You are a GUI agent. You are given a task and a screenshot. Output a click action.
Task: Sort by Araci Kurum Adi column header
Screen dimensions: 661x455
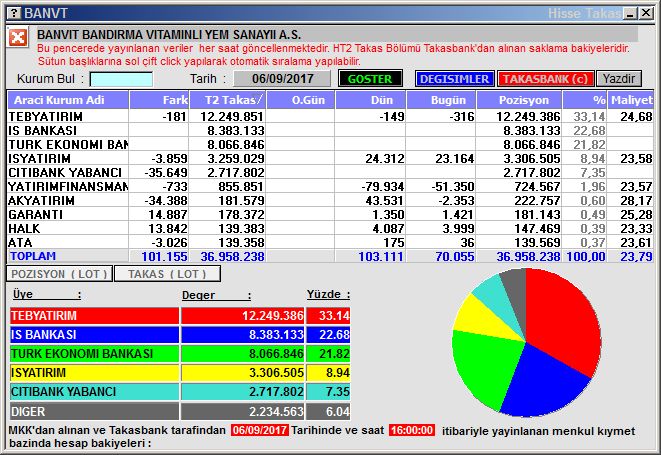(x=68, y=100)
